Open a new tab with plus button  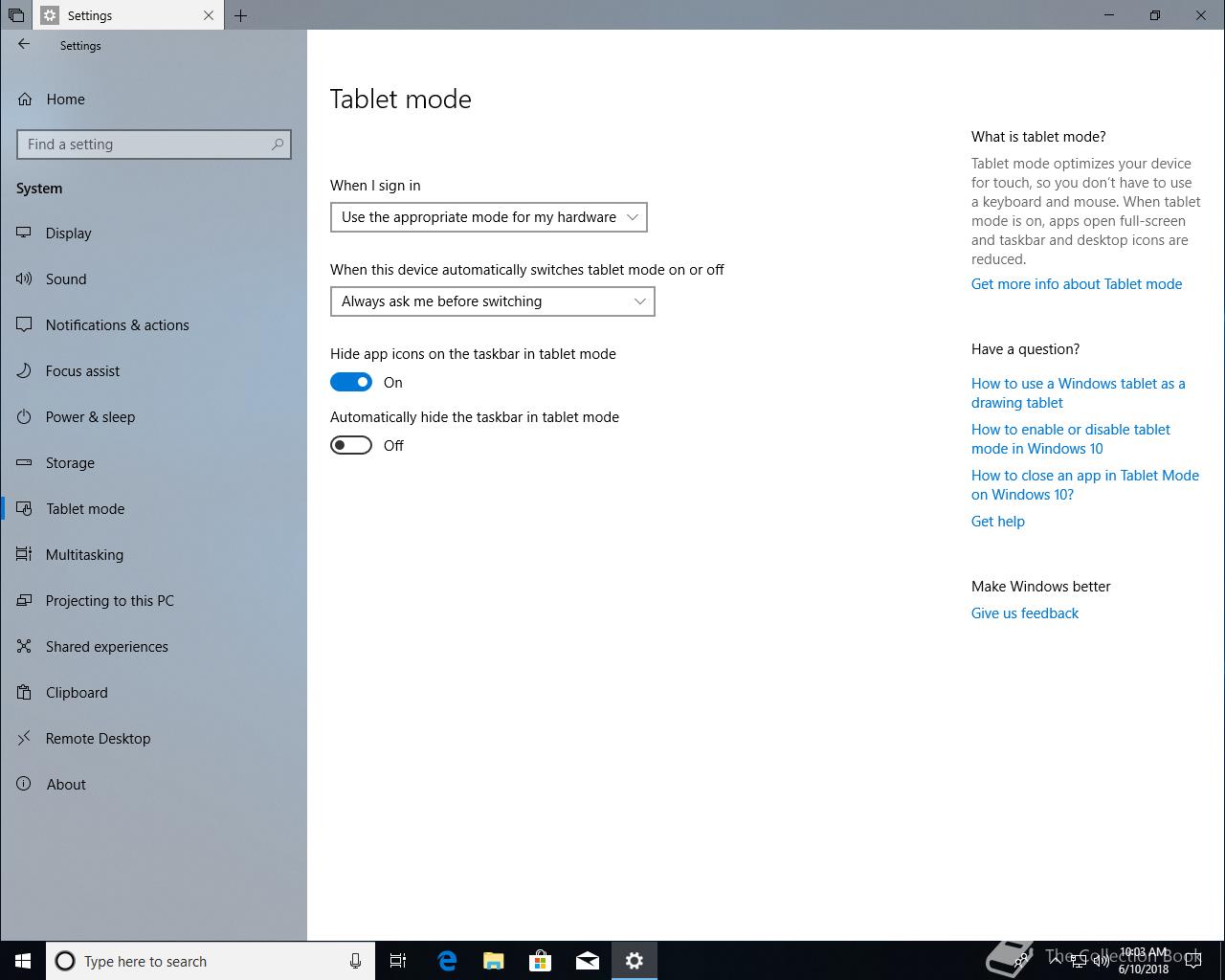[241, 15]
